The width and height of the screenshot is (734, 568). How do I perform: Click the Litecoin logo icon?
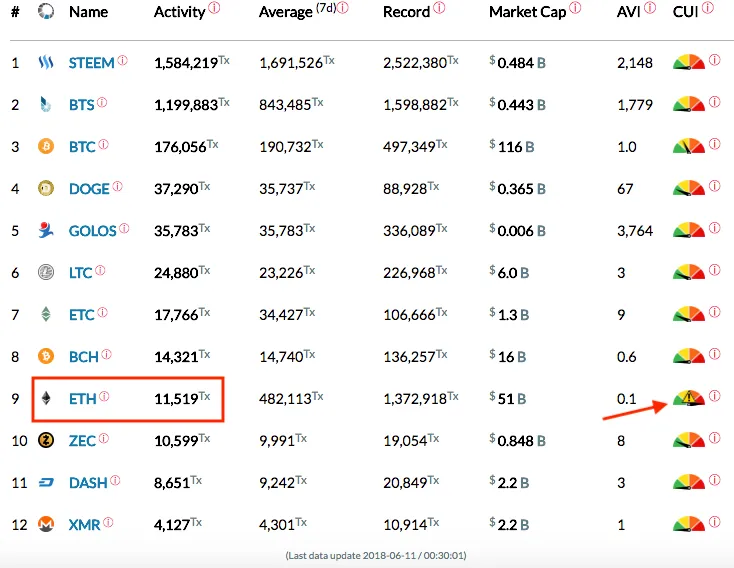tap(46, 272)
